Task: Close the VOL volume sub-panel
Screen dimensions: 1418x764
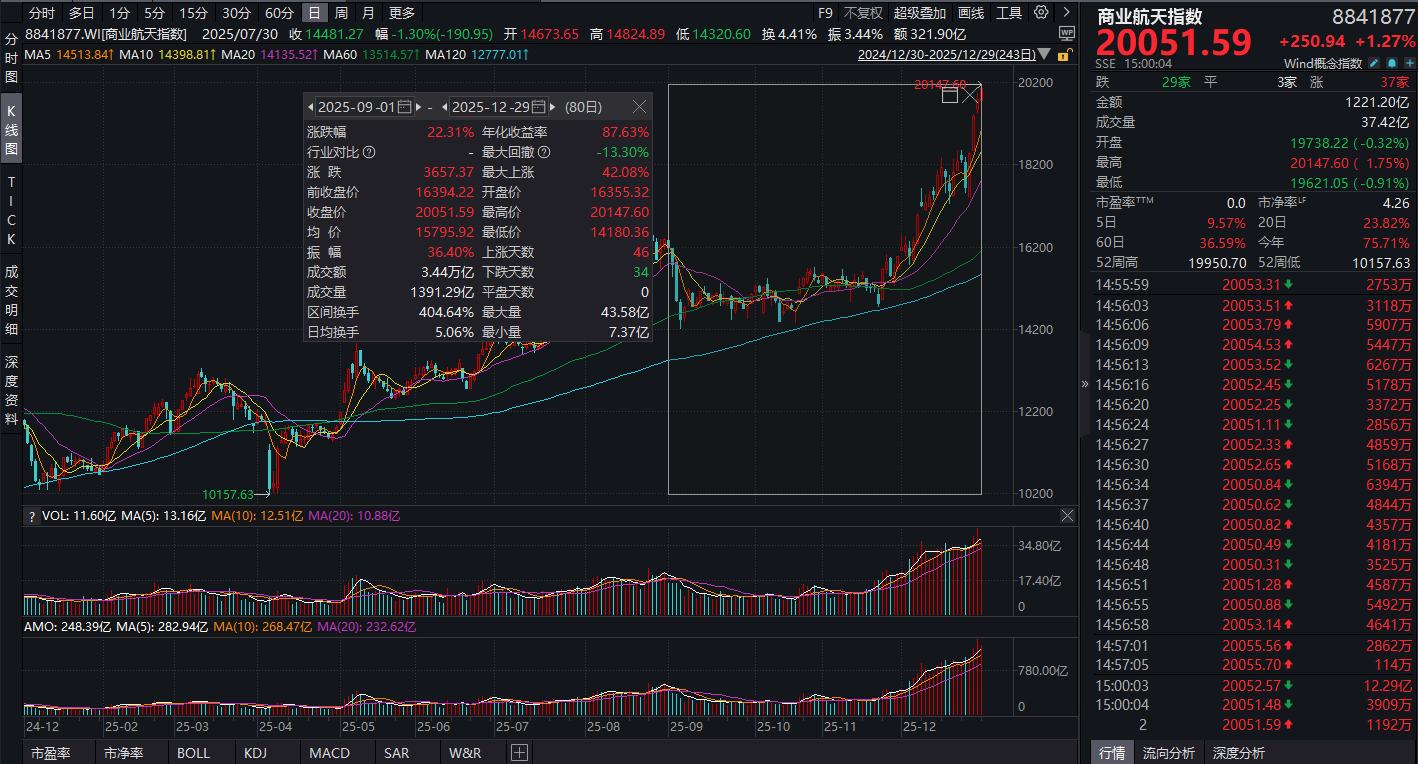Action: point(1067,516)
